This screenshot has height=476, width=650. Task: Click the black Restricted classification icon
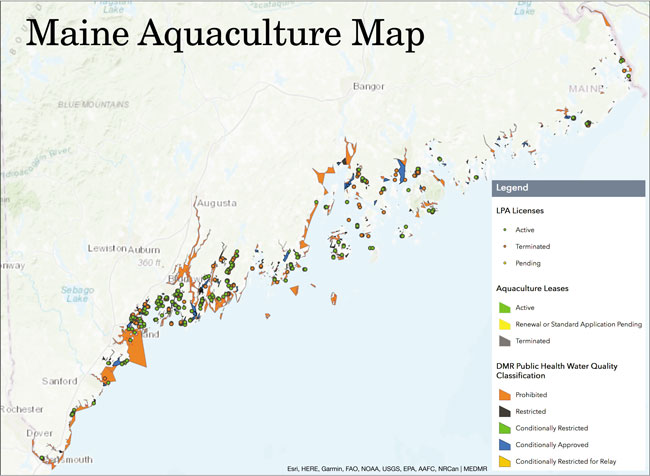coord(504,411)
